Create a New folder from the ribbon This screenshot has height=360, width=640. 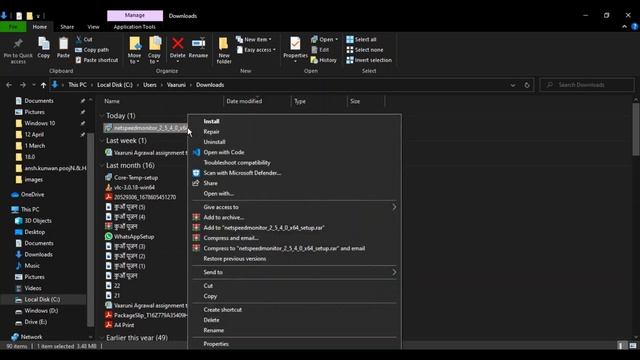(x=224, y=50)
